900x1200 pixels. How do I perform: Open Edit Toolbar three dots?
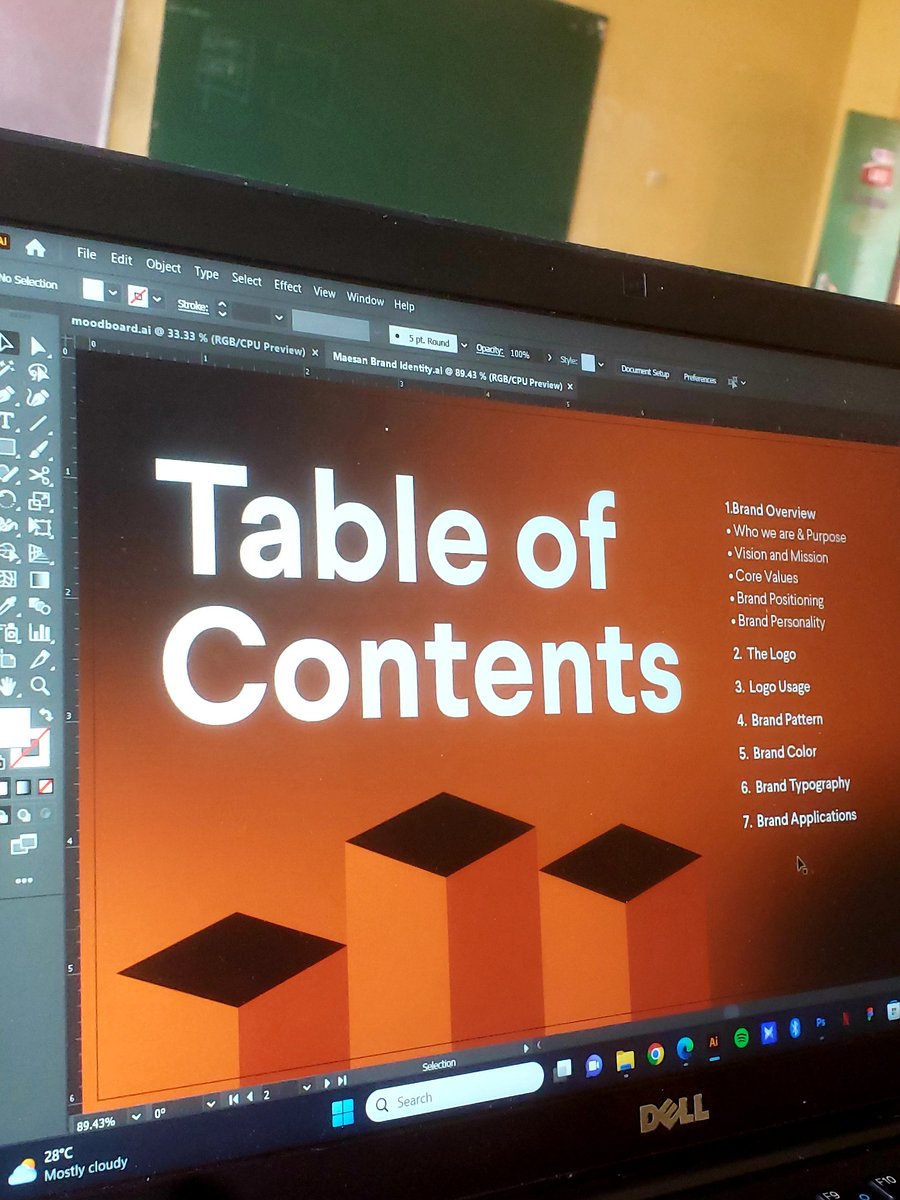[x=23, y=881]
